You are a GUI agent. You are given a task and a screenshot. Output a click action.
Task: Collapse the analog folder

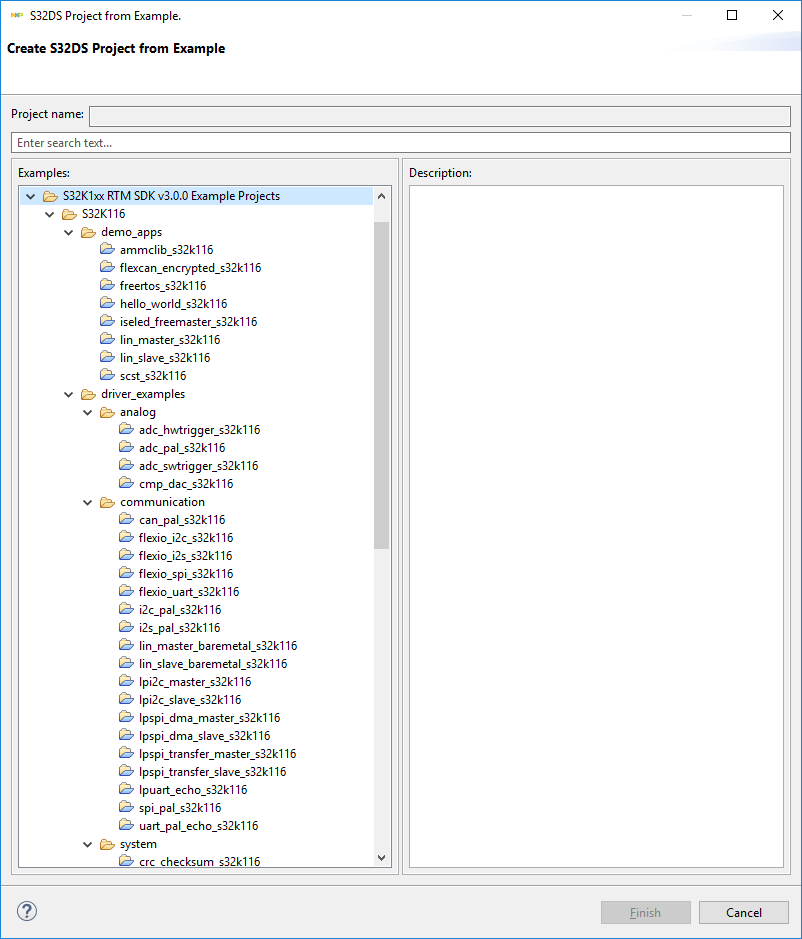(x=88, y=413)
